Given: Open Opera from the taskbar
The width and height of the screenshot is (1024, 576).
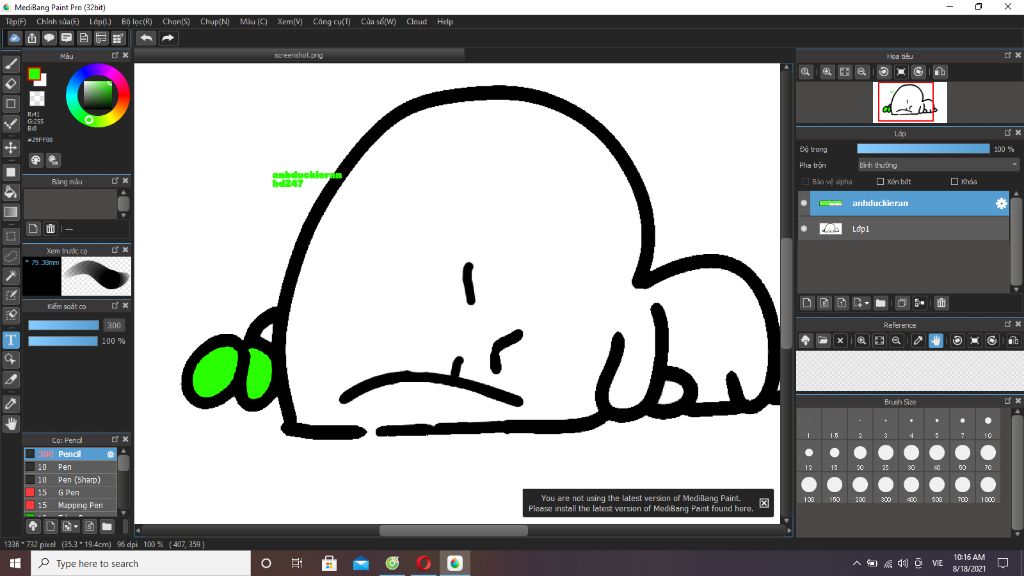Looking at the screenshot, I should [x=423, y=563].
